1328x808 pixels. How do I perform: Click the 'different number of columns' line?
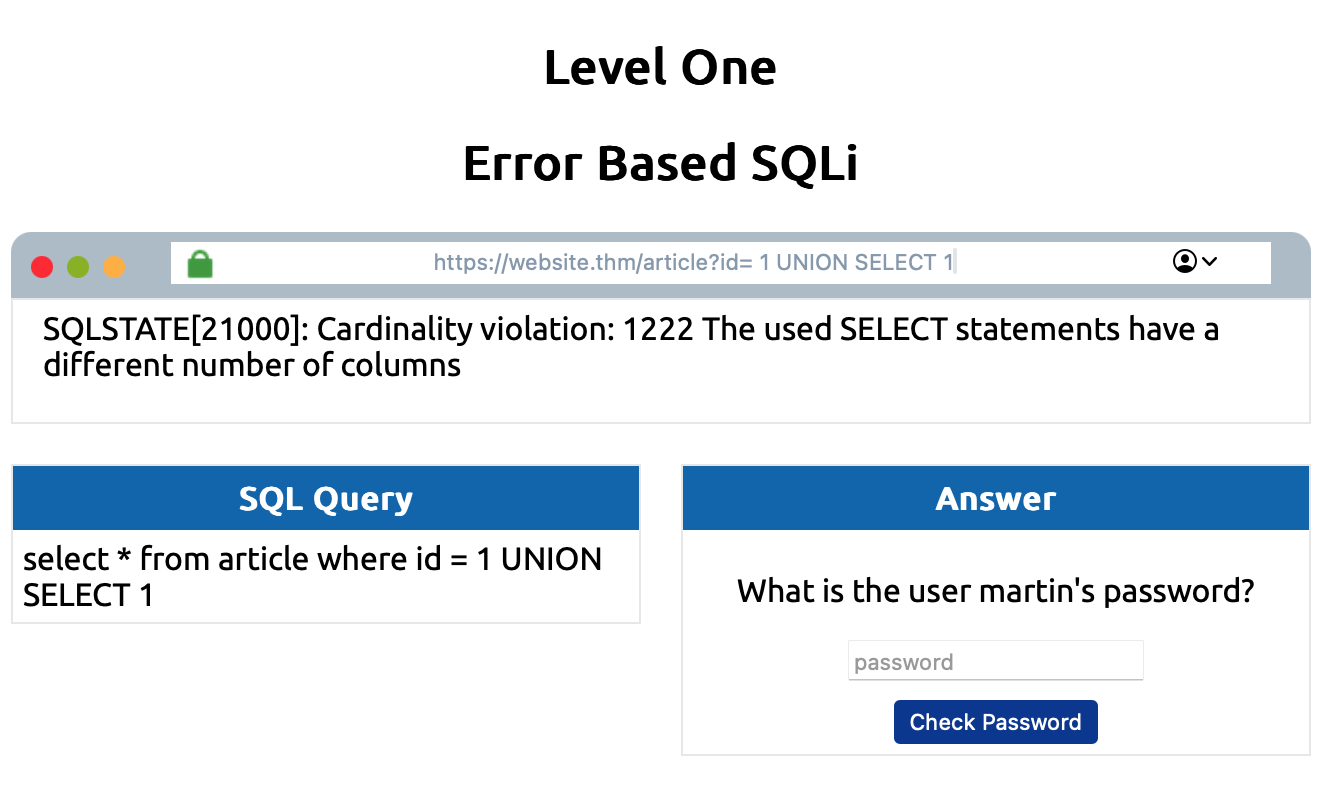point(252,365)
